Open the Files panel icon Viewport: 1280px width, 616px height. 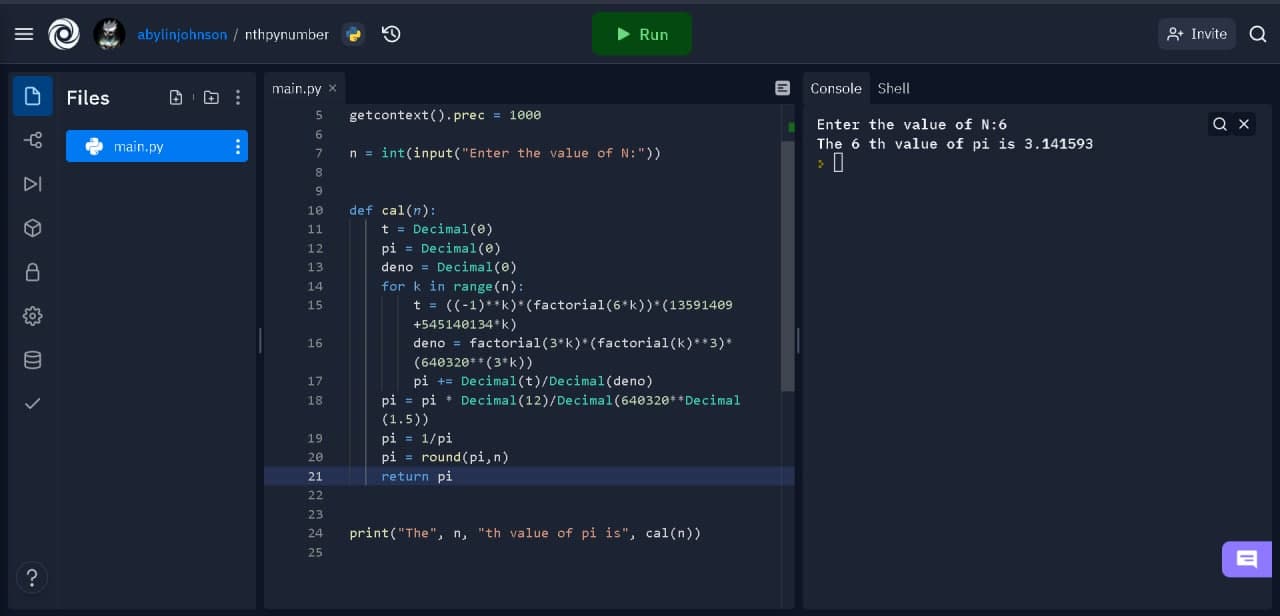(x=32, y=96)
